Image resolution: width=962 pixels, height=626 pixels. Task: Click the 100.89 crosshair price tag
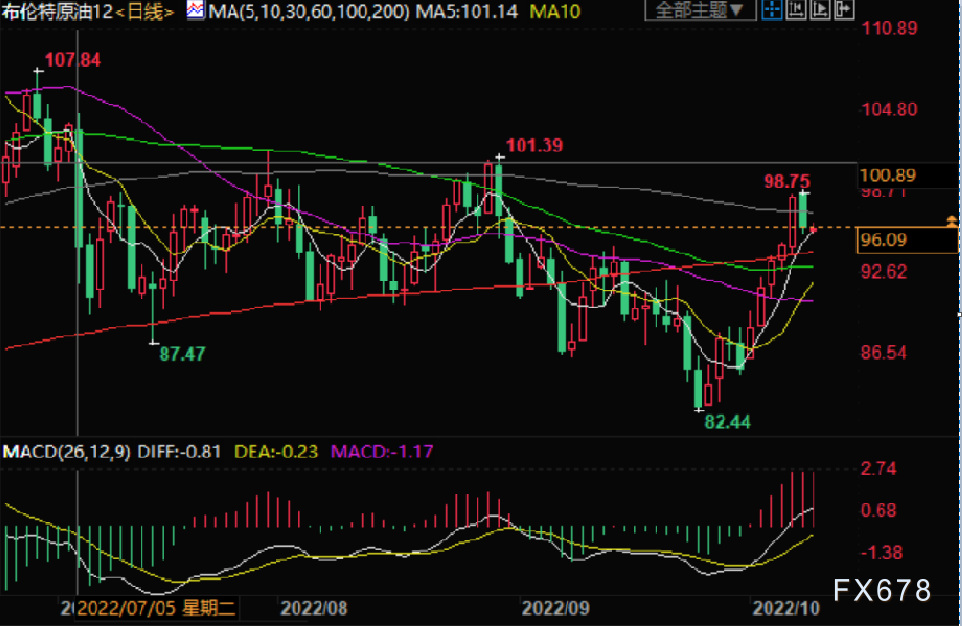click(908, 176)
